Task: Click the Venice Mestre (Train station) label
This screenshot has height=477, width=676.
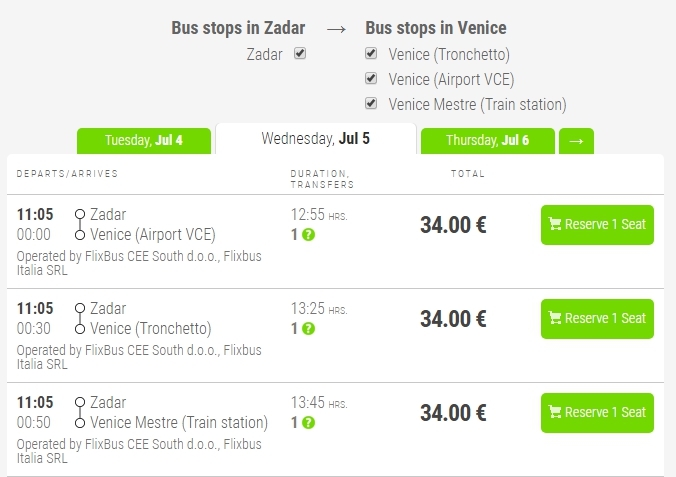Action: pyautogui.click(x=477, y=104)
